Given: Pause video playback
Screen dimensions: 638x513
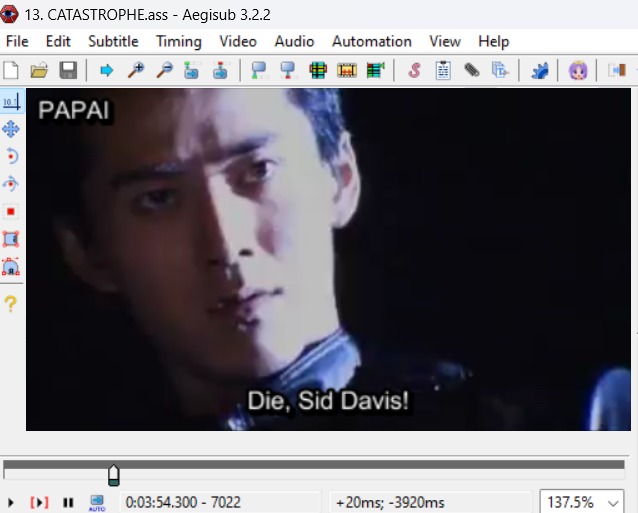Looking at the screenshot, I should click(x=68, y=503).
